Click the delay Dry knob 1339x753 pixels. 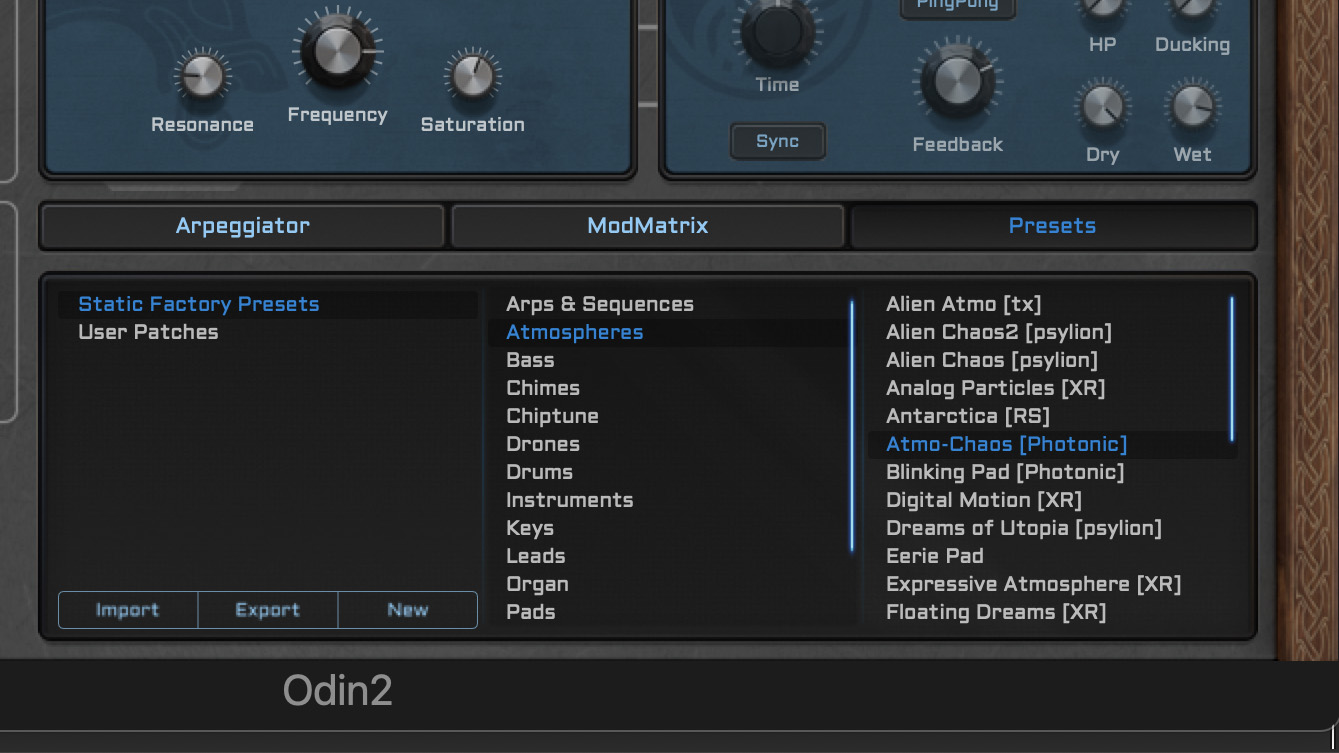tap(1102, 107)
